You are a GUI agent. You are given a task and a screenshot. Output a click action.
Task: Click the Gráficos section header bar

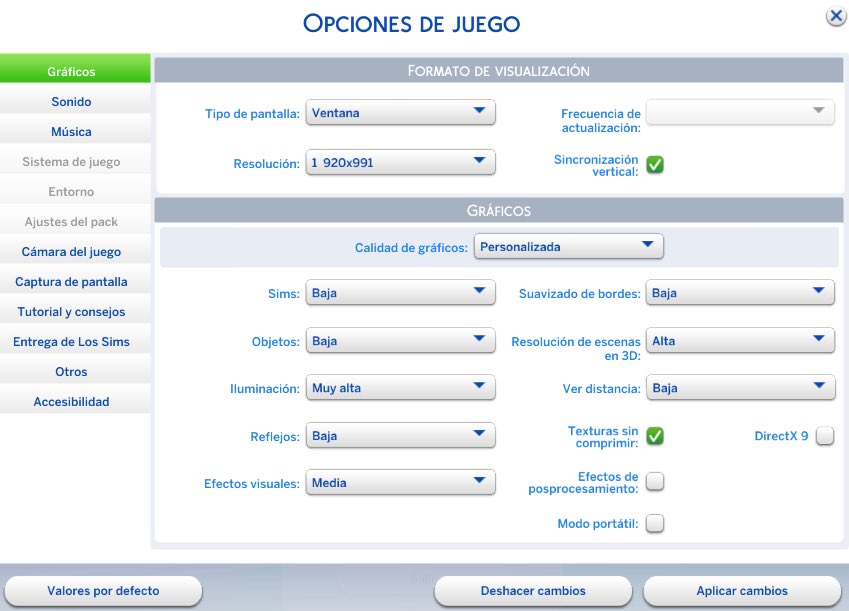point(499,210)
